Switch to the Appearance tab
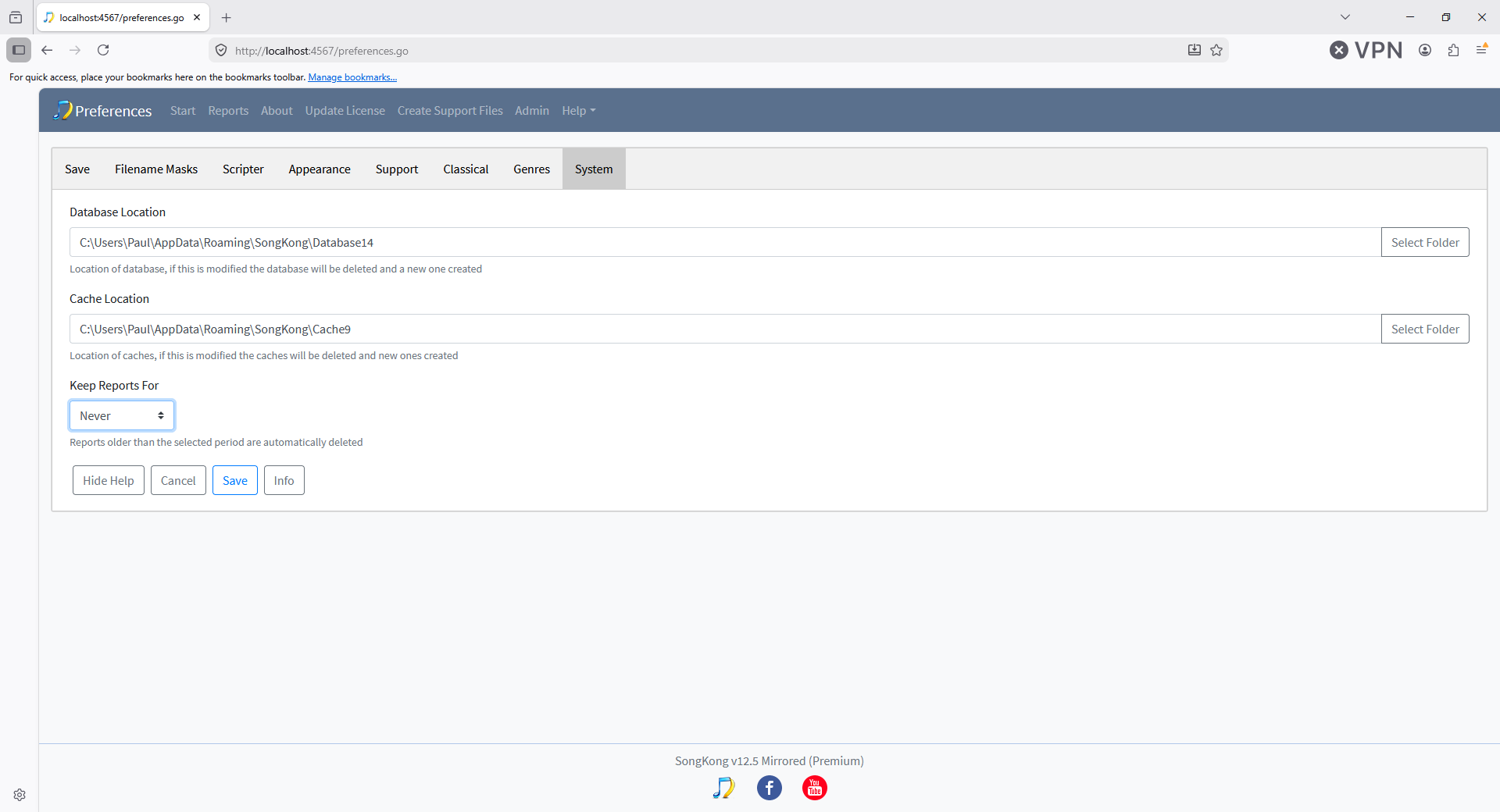 tap(320, 169)
